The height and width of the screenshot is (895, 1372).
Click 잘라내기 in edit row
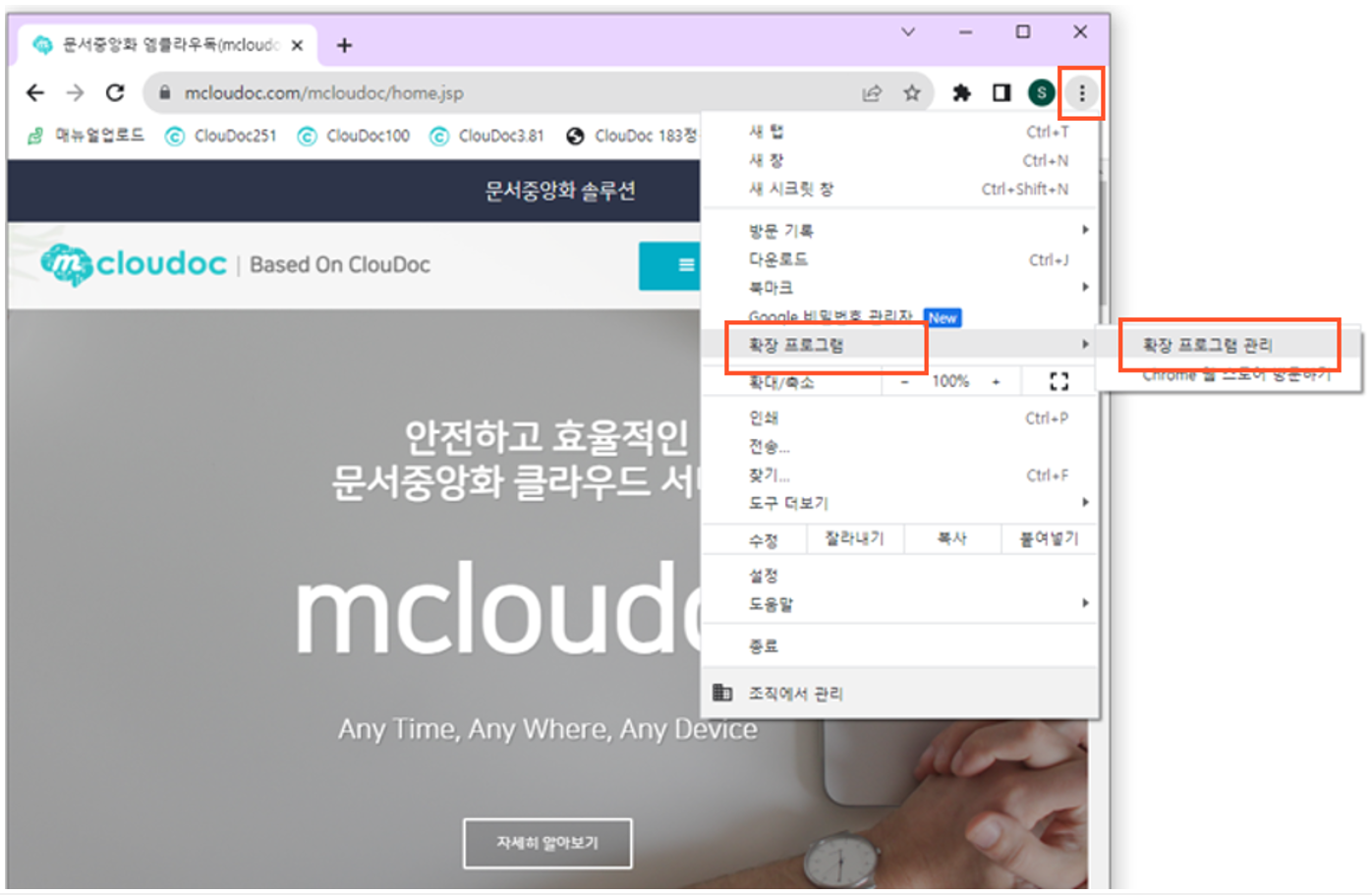pos(854,538)
